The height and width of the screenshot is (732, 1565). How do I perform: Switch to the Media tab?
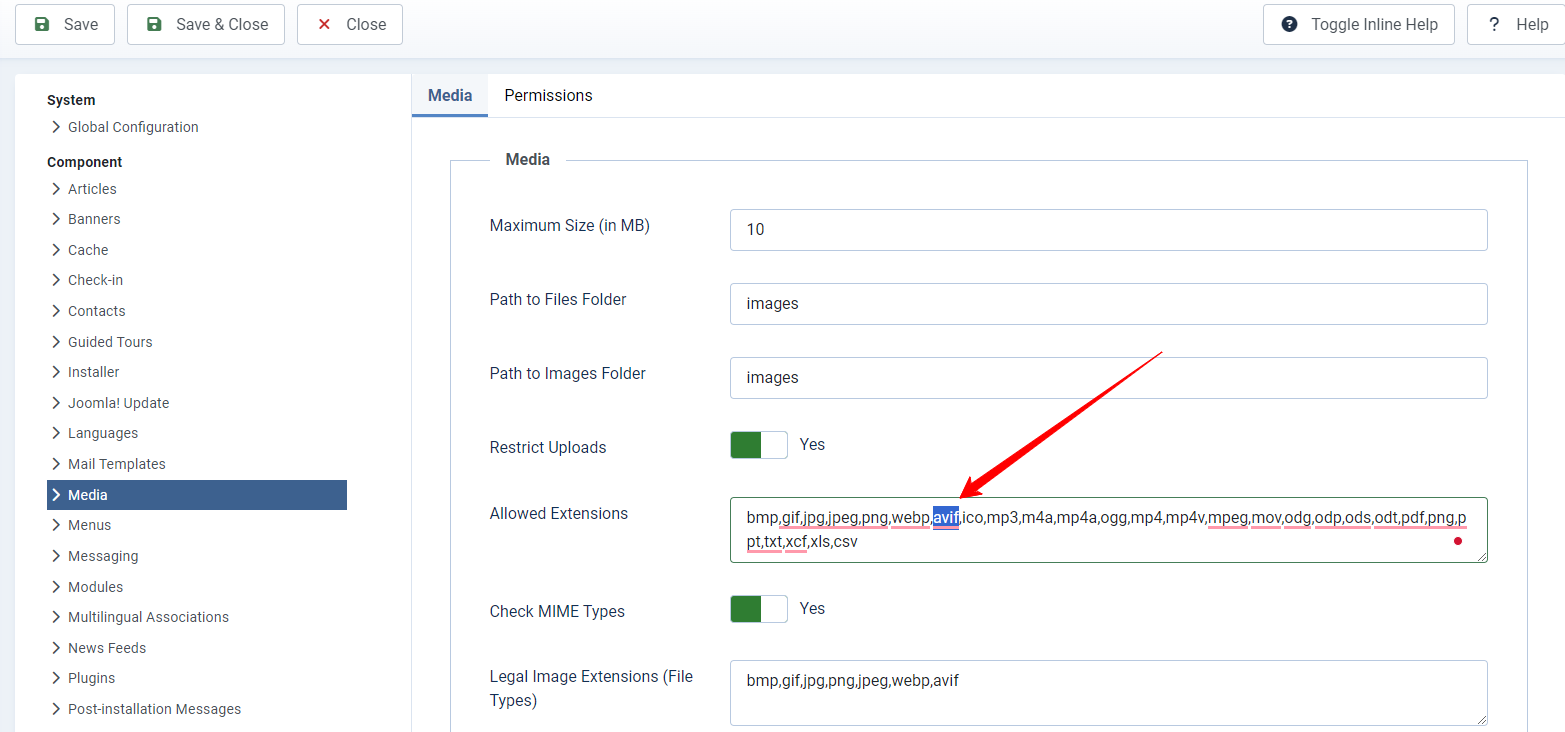[x=450, y=96]
